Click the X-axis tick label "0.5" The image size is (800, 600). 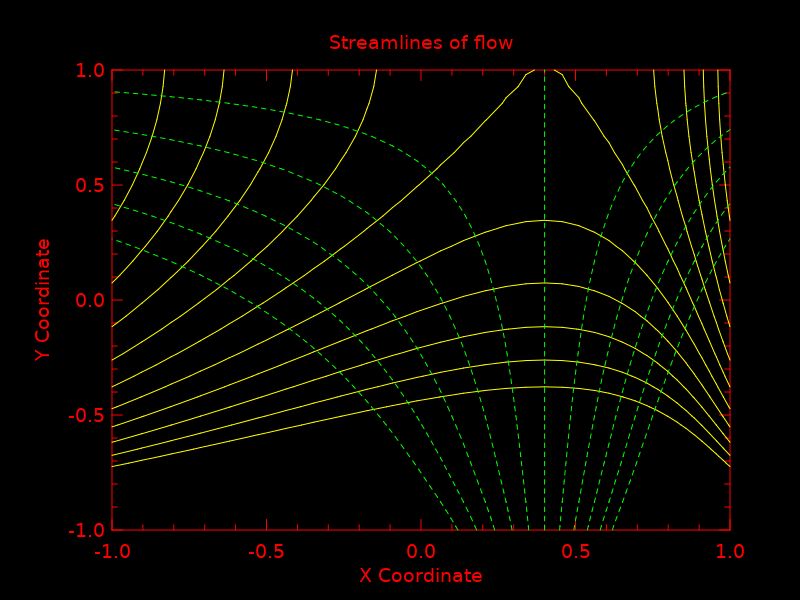[x=576, y=552]
